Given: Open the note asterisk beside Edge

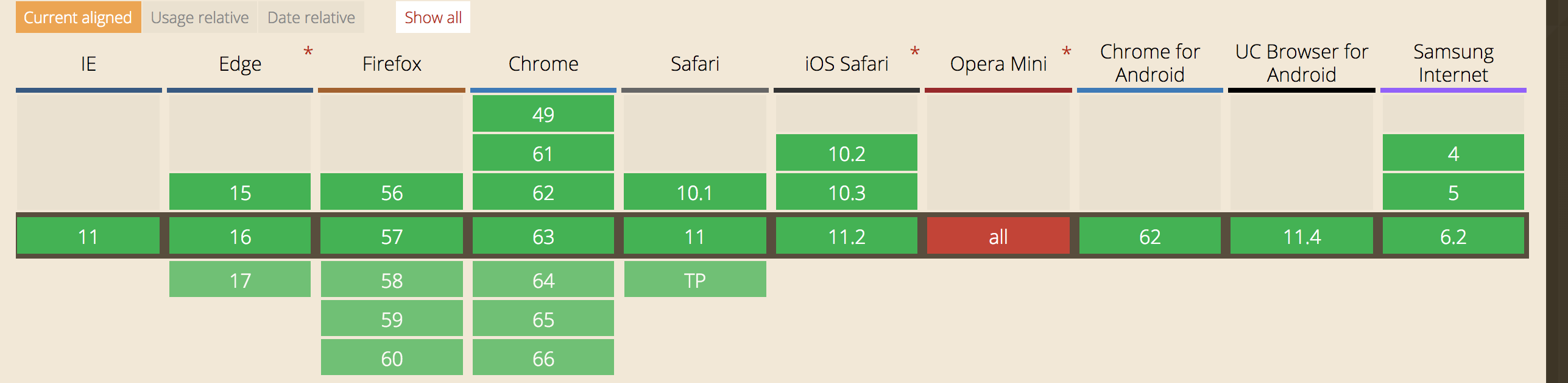Looking at the screenshot, I should coord(308,52).
